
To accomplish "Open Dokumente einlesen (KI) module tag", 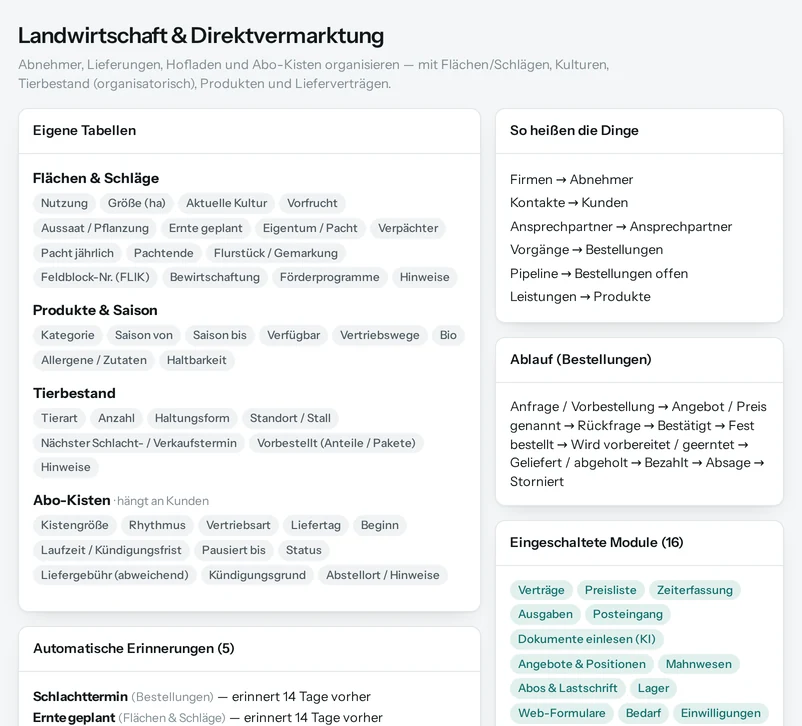I will pyautogui.click(x=587, y=640).
